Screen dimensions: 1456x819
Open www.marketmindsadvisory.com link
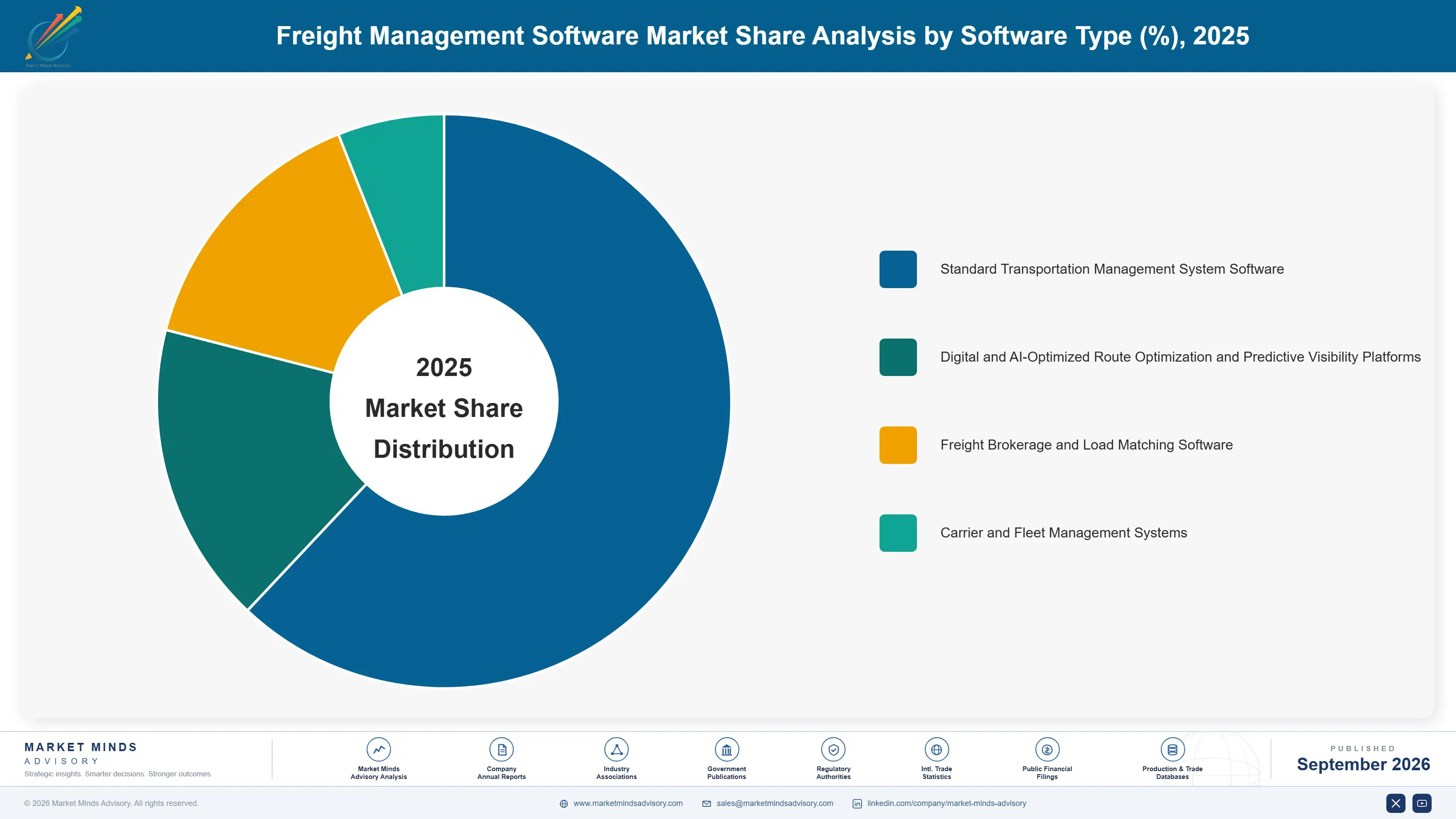628,803
